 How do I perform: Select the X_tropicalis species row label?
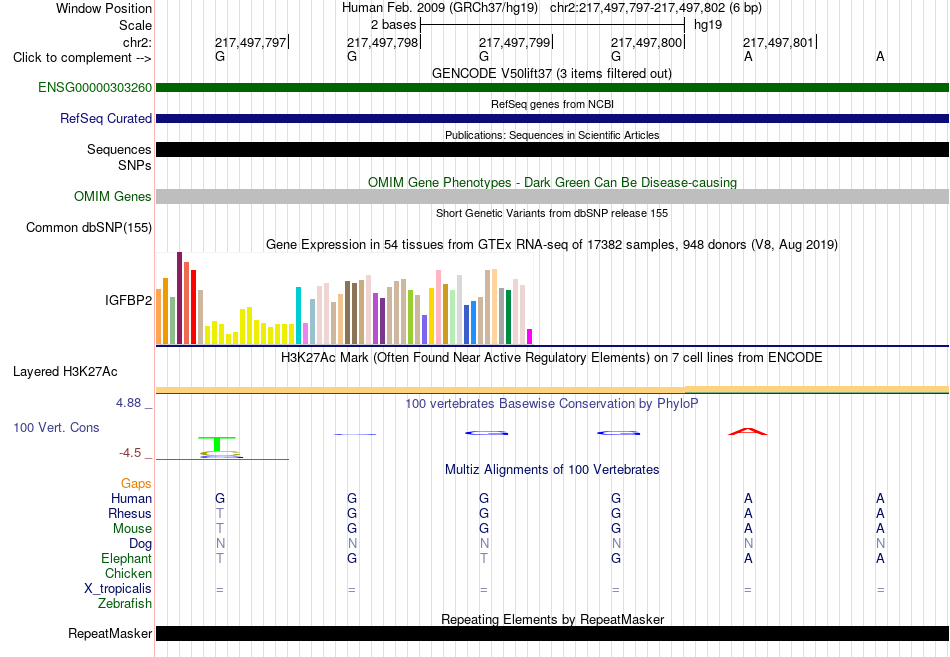[118, 589]
